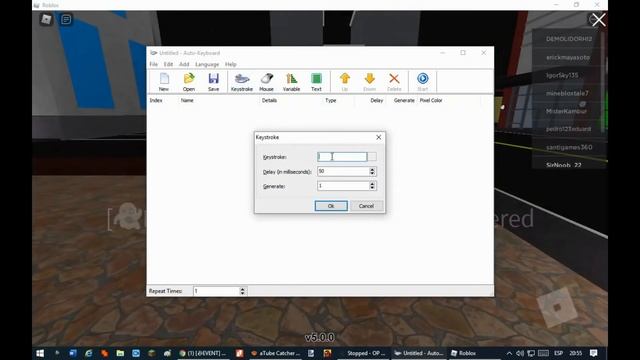Click the Details column header
The image size is (640, 360).
coord(269,100)
